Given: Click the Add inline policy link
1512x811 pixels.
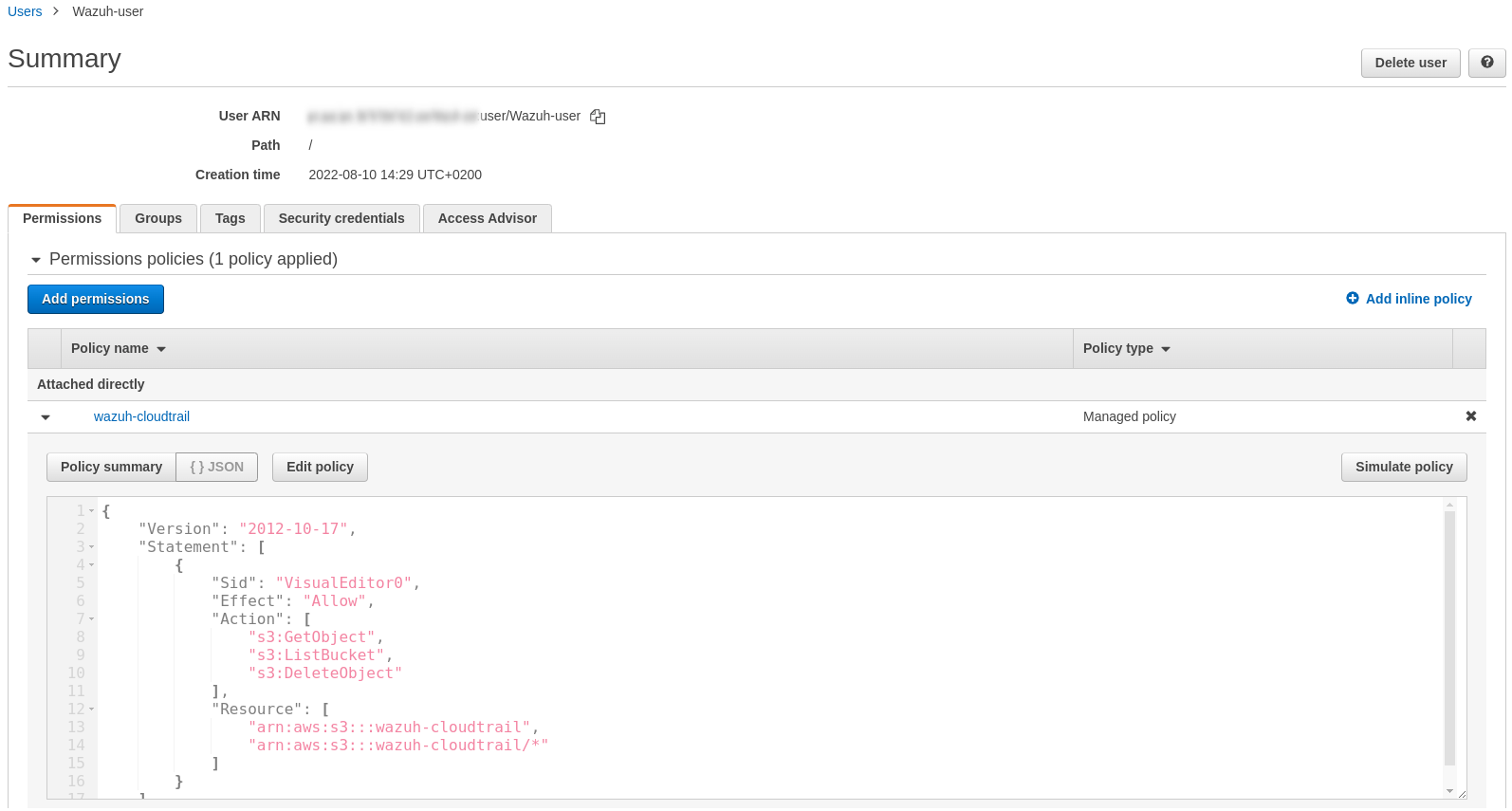Looking at the screenshot, I should pyautogui.click(x=1419, y=299).
